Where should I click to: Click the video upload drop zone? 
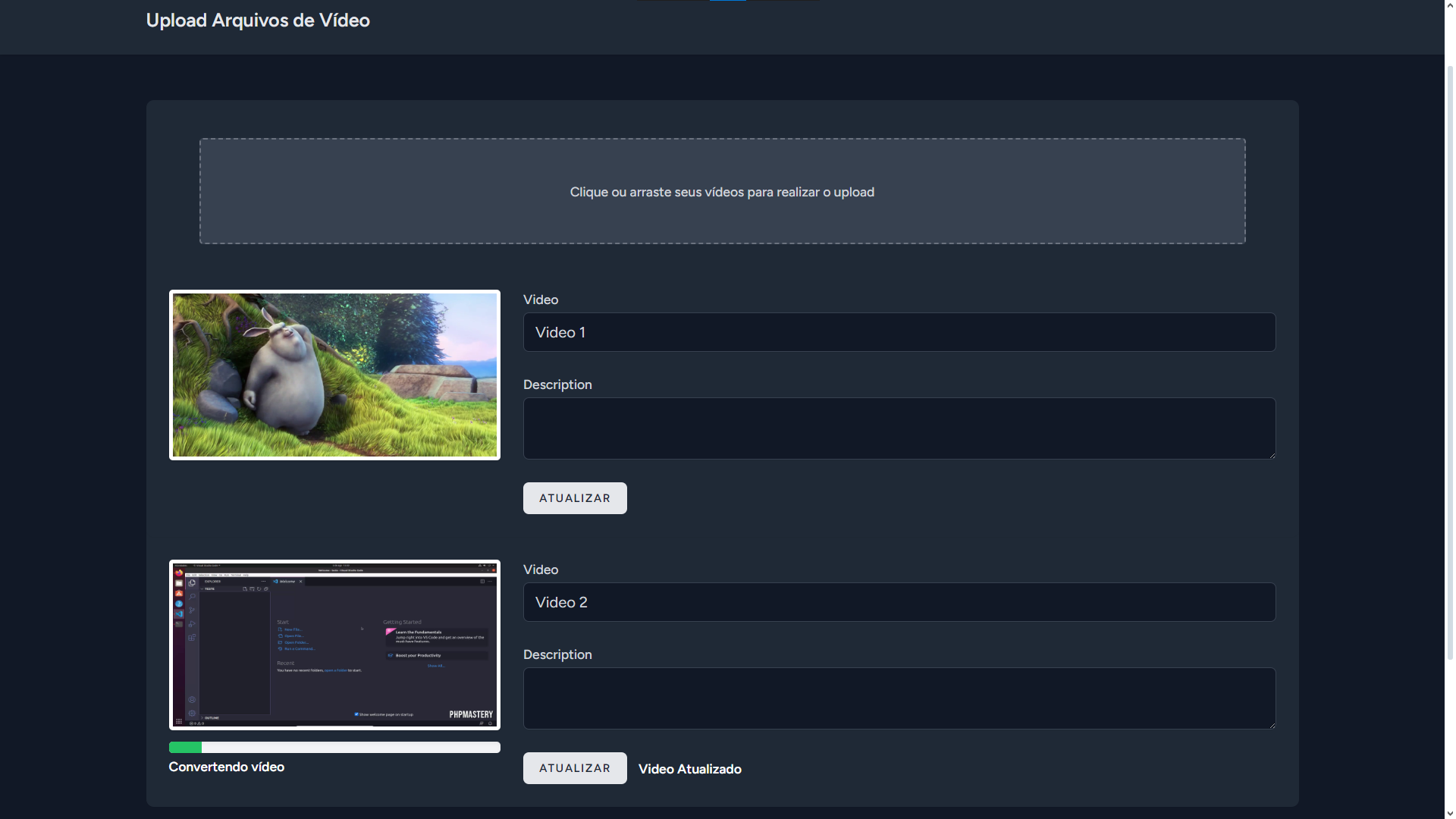(x=722, y=191)
